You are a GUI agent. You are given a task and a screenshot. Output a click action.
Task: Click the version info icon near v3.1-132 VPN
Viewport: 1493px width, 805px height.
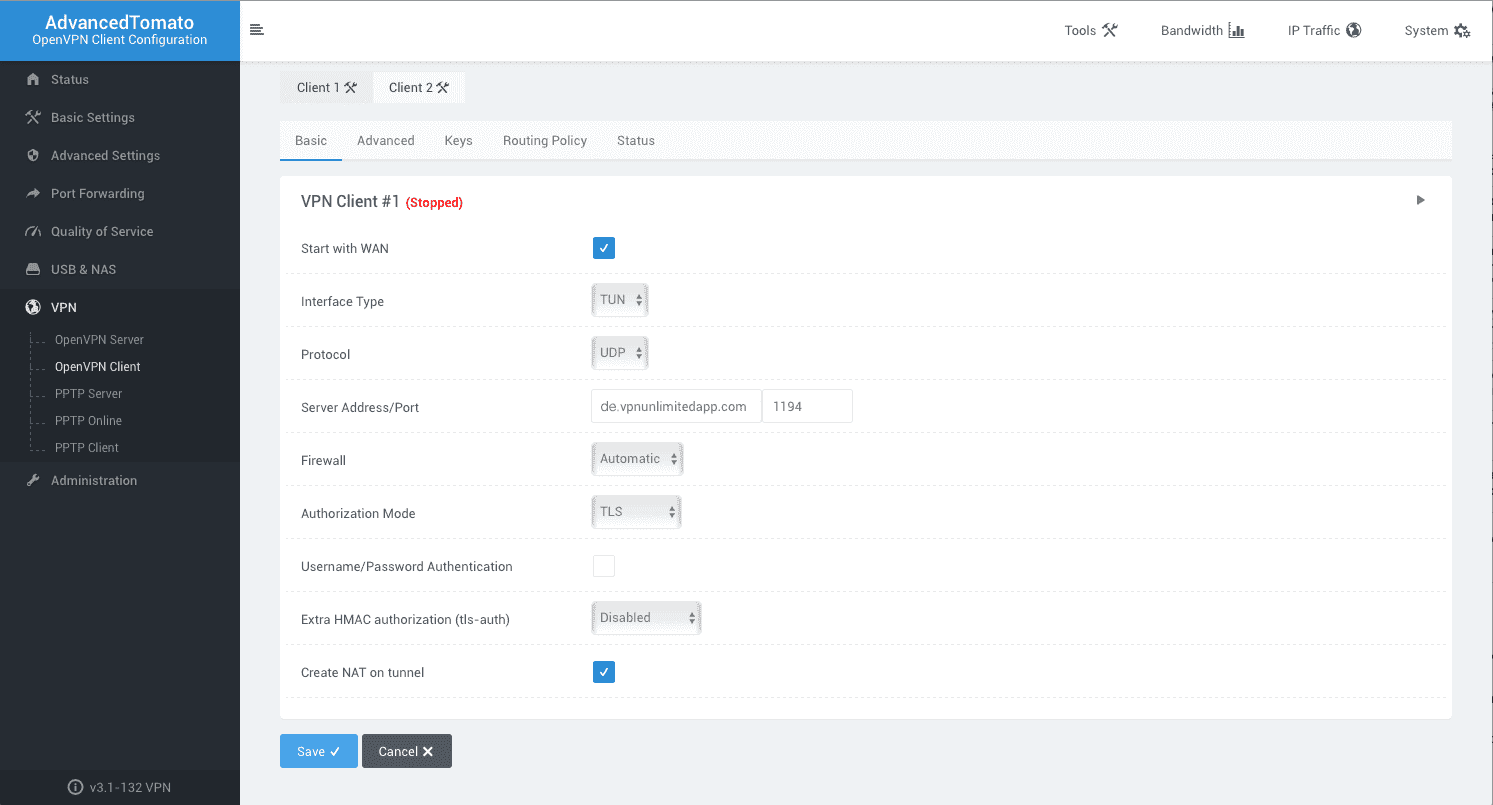(77, 787)
